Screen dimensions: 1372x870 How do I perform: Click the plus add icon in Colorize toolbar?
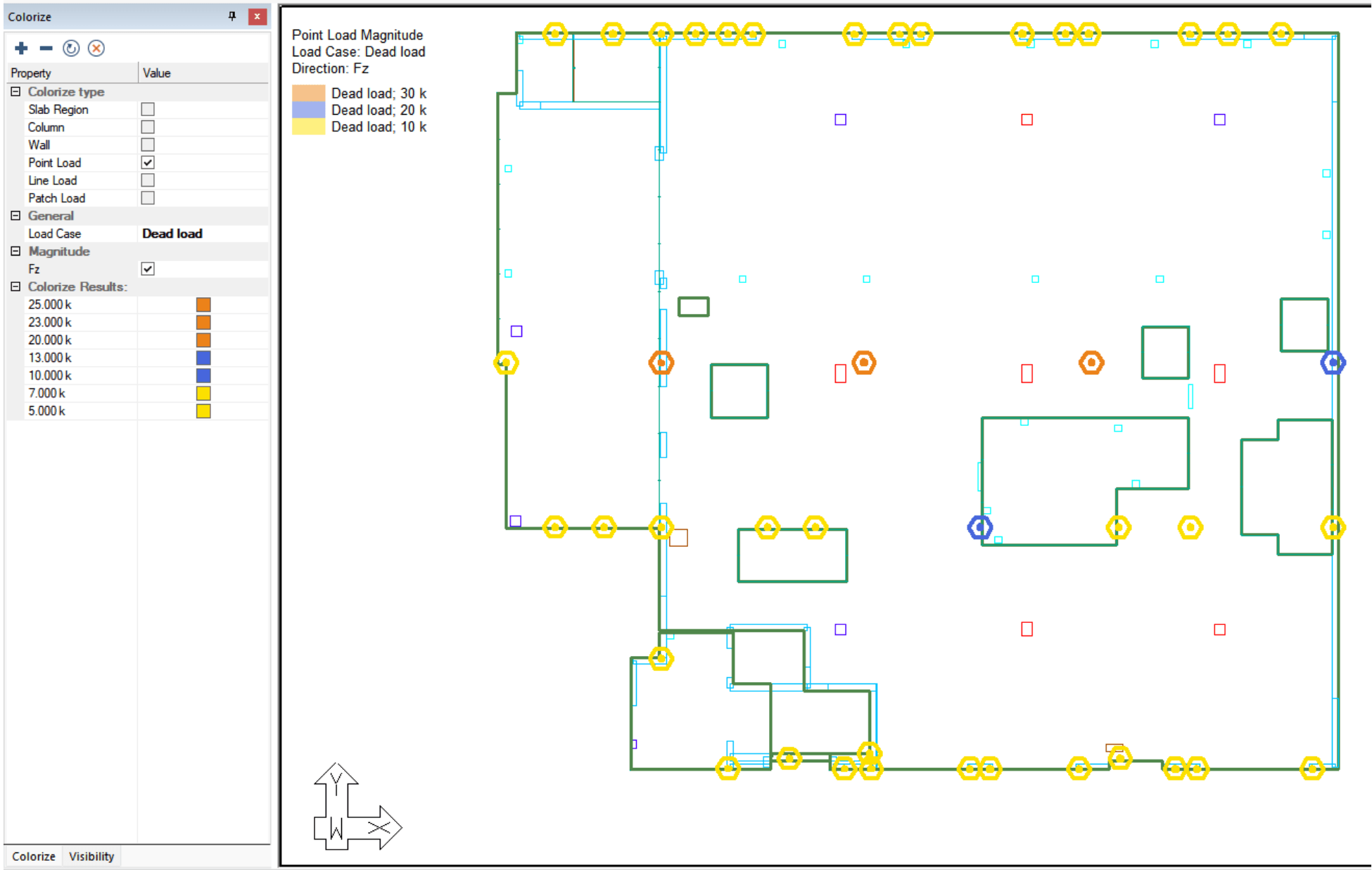(21, 48)
